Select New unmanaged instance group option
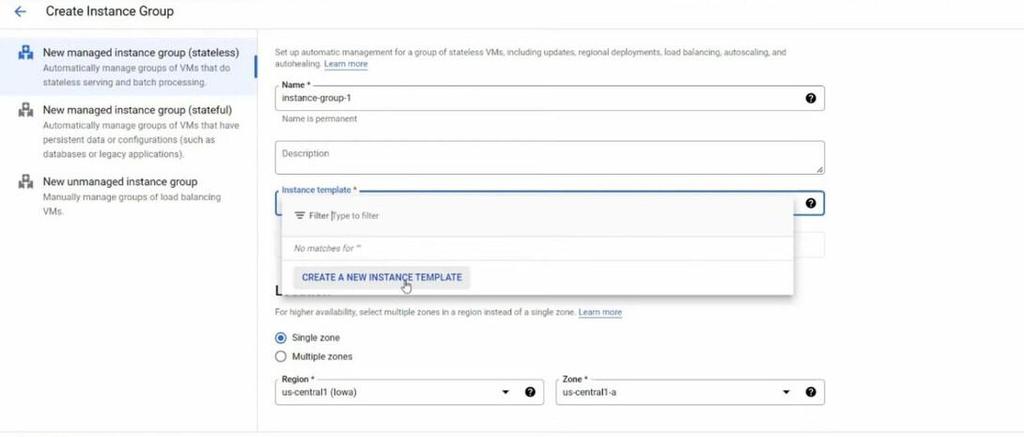This screenshot has height=437, width=1024. (x=120, y=182)
